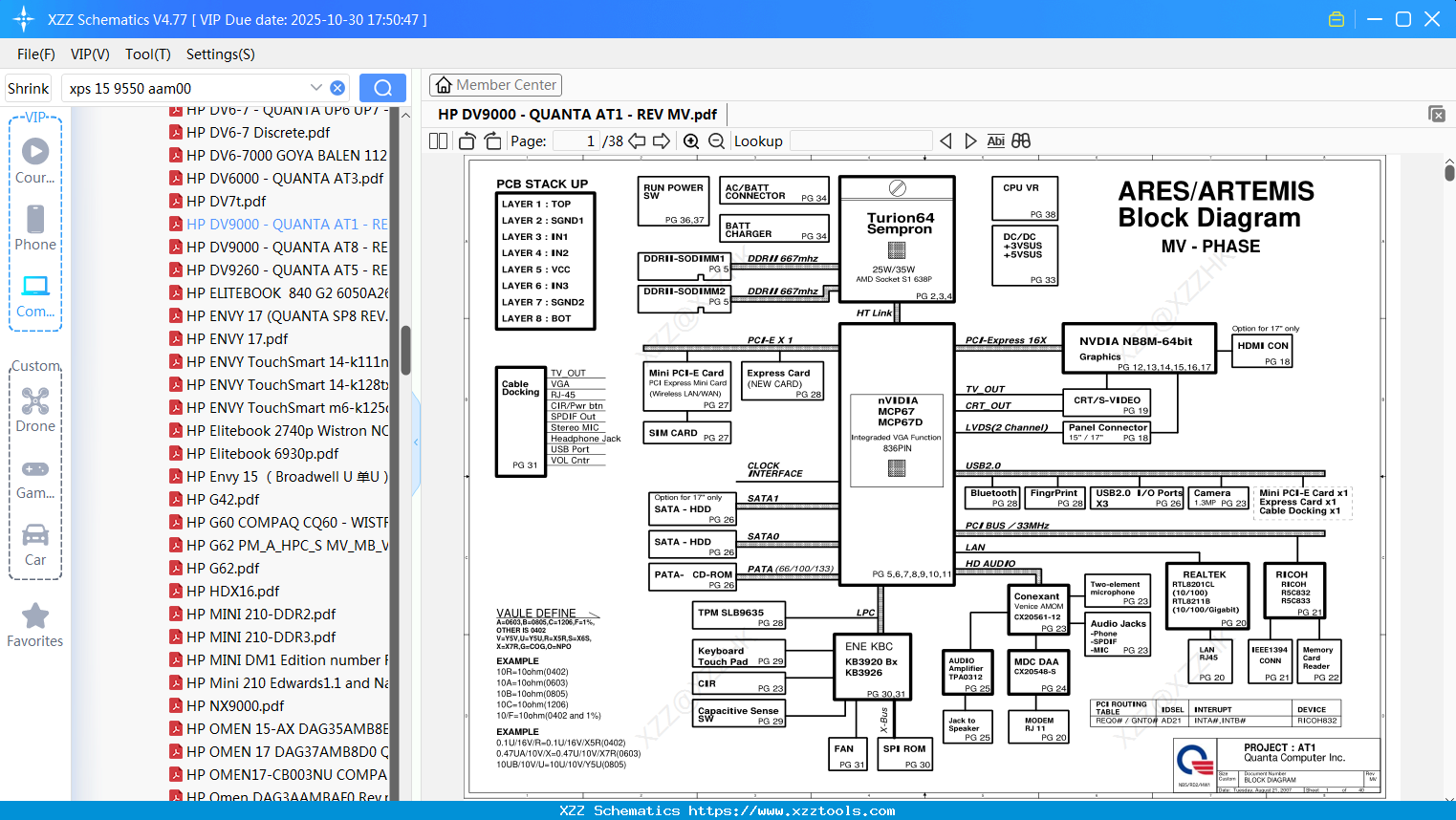Click the NVIDIA NB8M-64bit Graphics block
1456x820 pixels.
pos(1139,348)
